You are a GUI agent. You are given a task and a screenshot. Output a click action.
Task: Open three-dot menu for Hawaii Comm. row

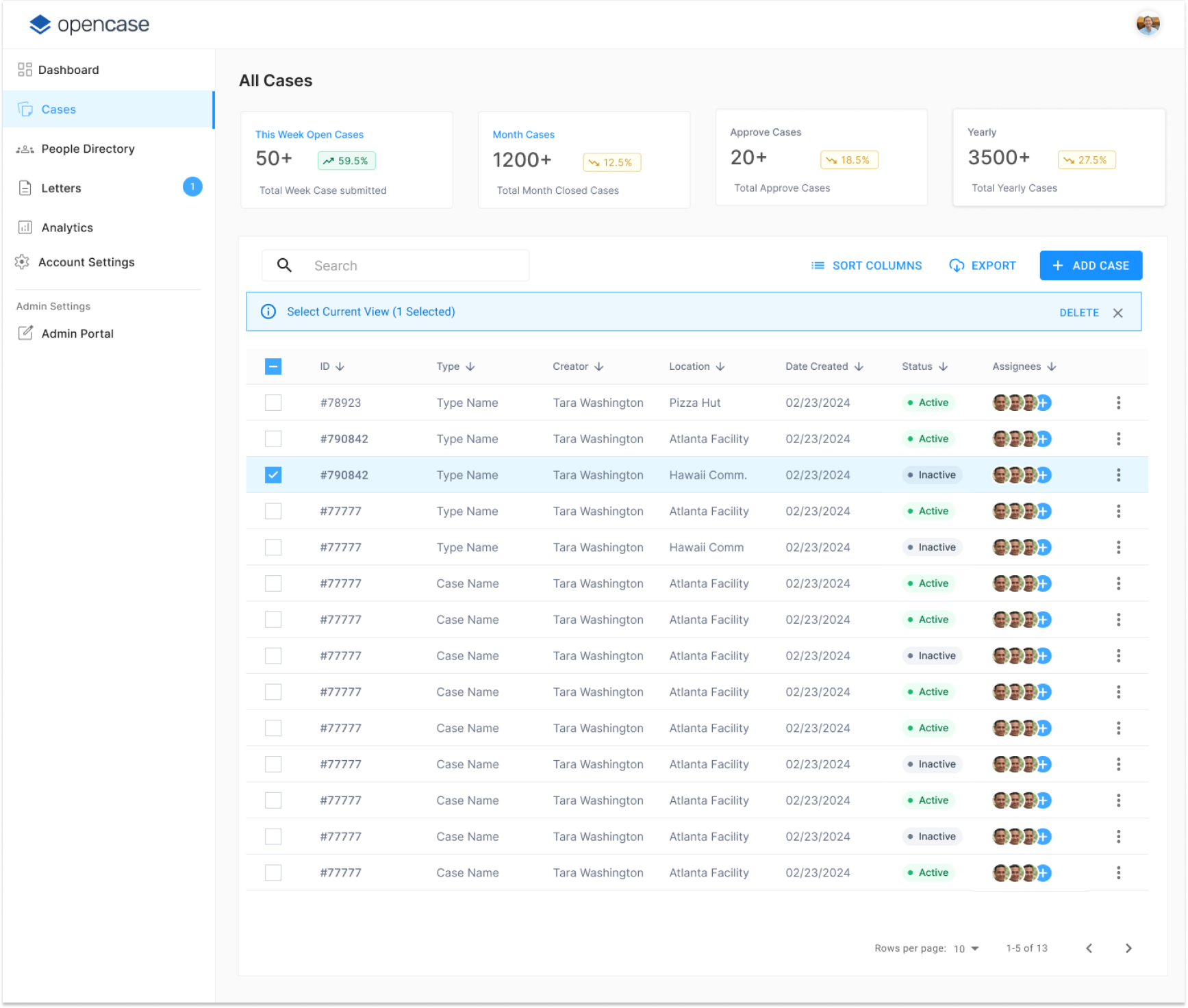tap(1118, 475)
